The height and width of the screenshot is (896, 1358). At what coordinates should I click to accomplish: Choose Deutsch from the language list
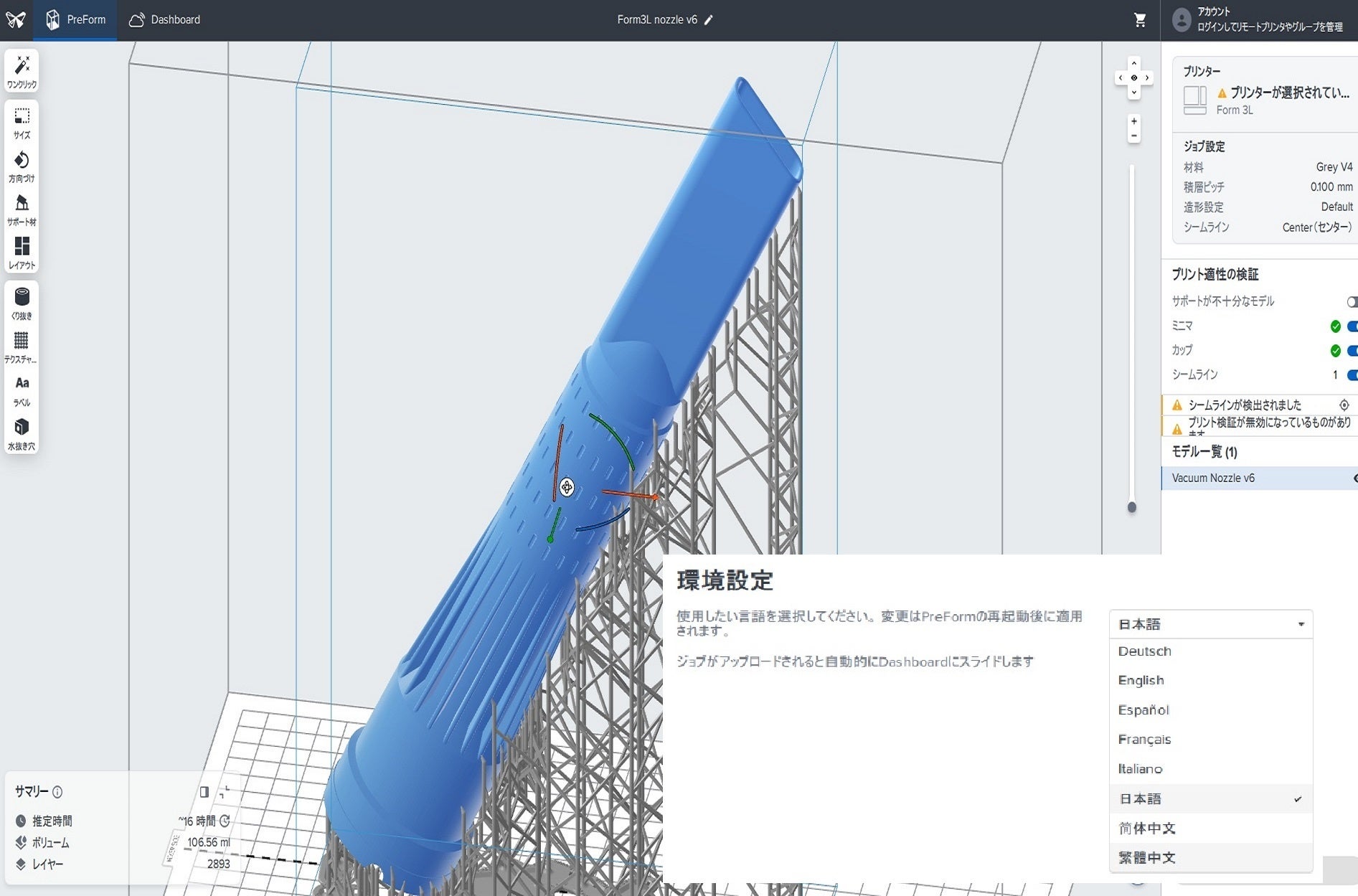coord(1211,651)
